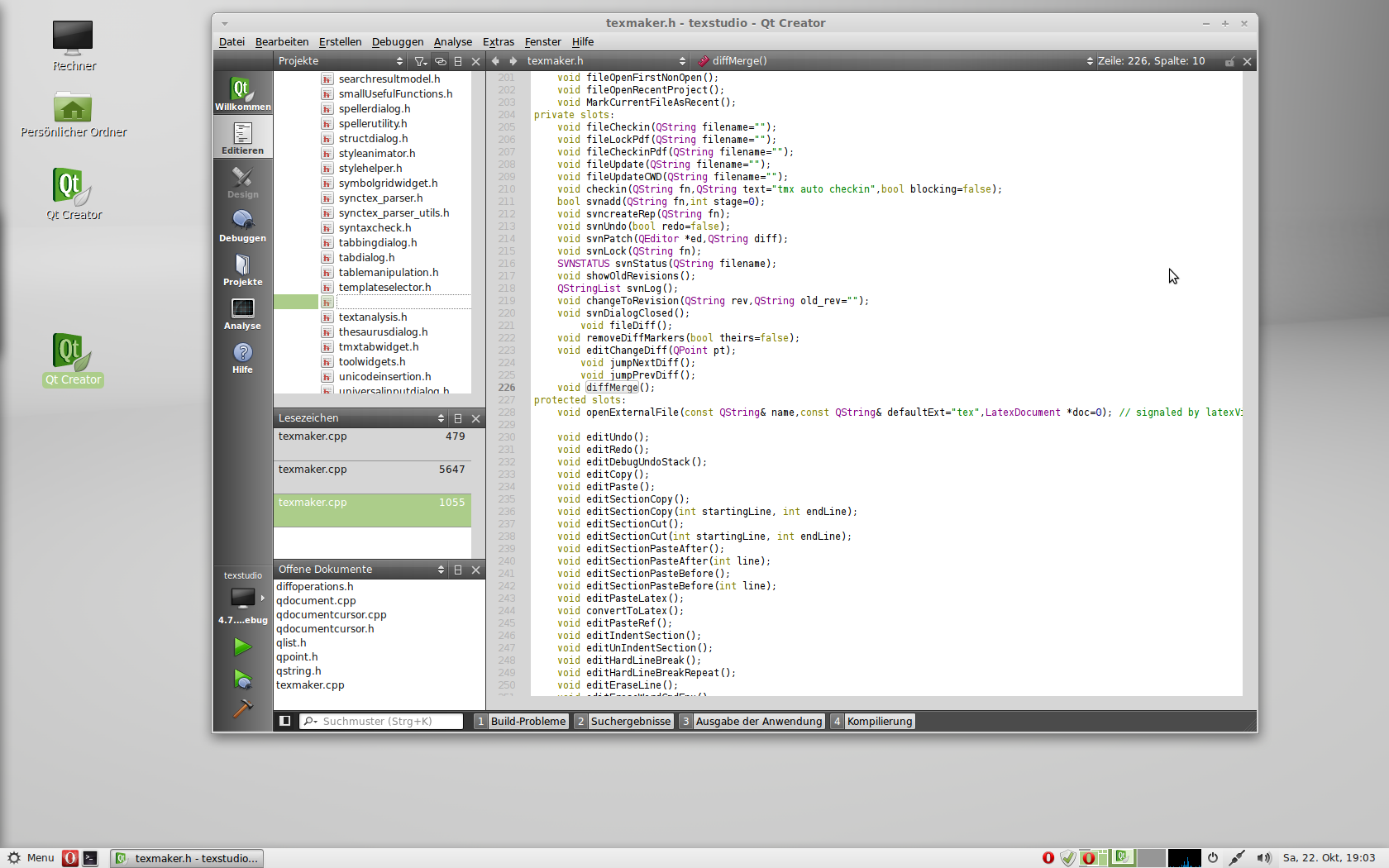
Task: Split the Lesezeichen panel
Action: [x=458, y=418]
